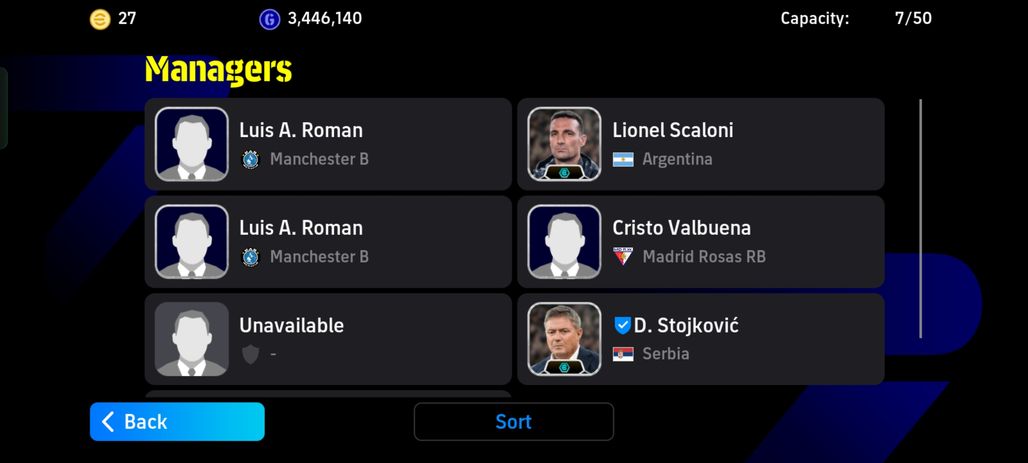Click the Manchester B badge in second card
The image size is (1028, 463).
point(250,256)
